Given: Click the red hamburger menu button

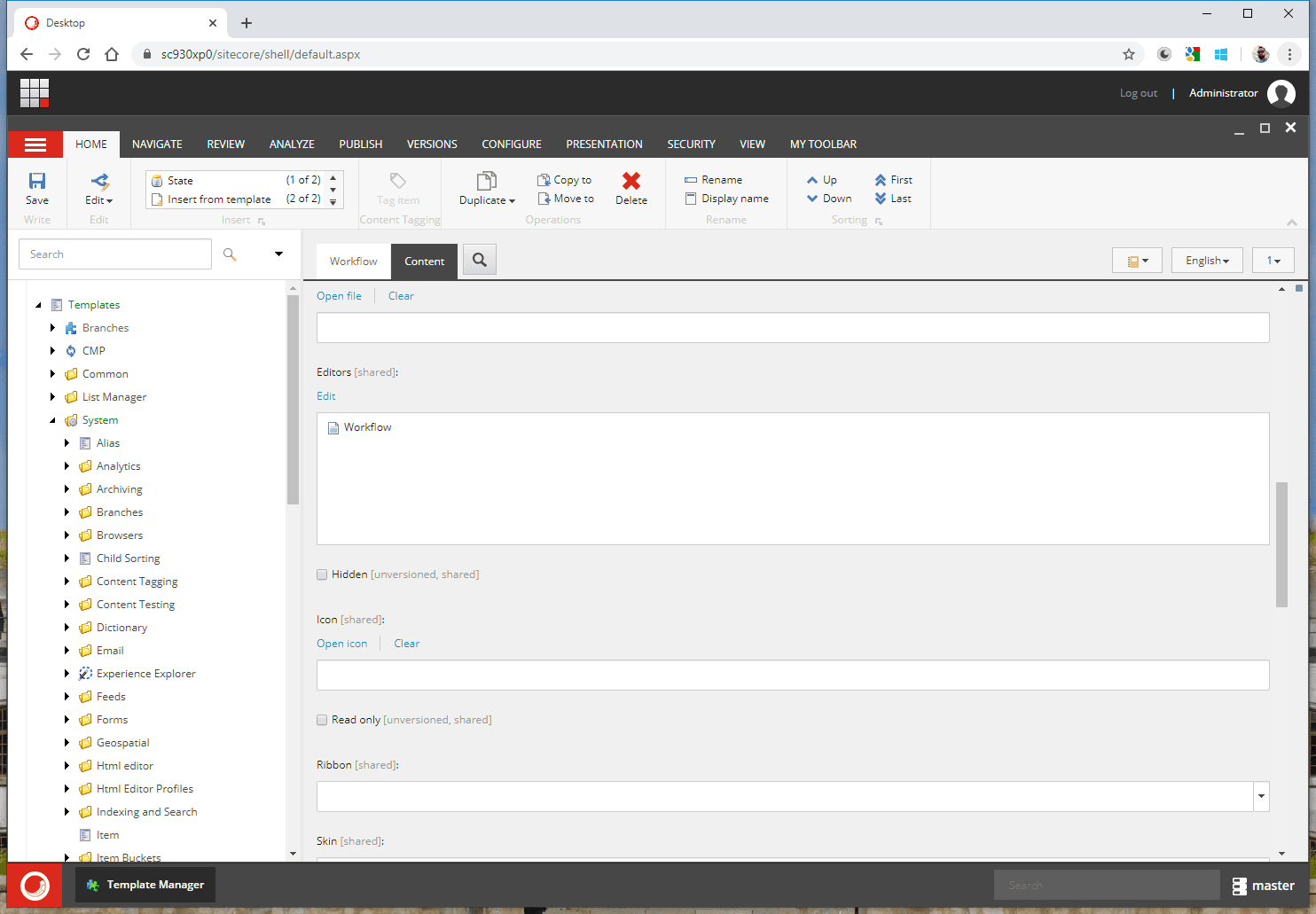Looking at the screenshot, I should point(35,145).
